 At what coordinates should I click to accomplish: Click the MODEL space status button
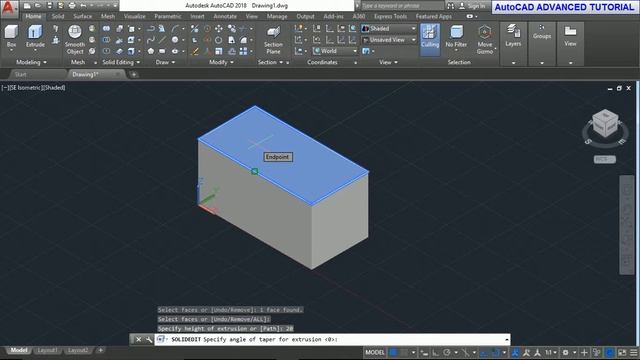[x=374, y=352]
